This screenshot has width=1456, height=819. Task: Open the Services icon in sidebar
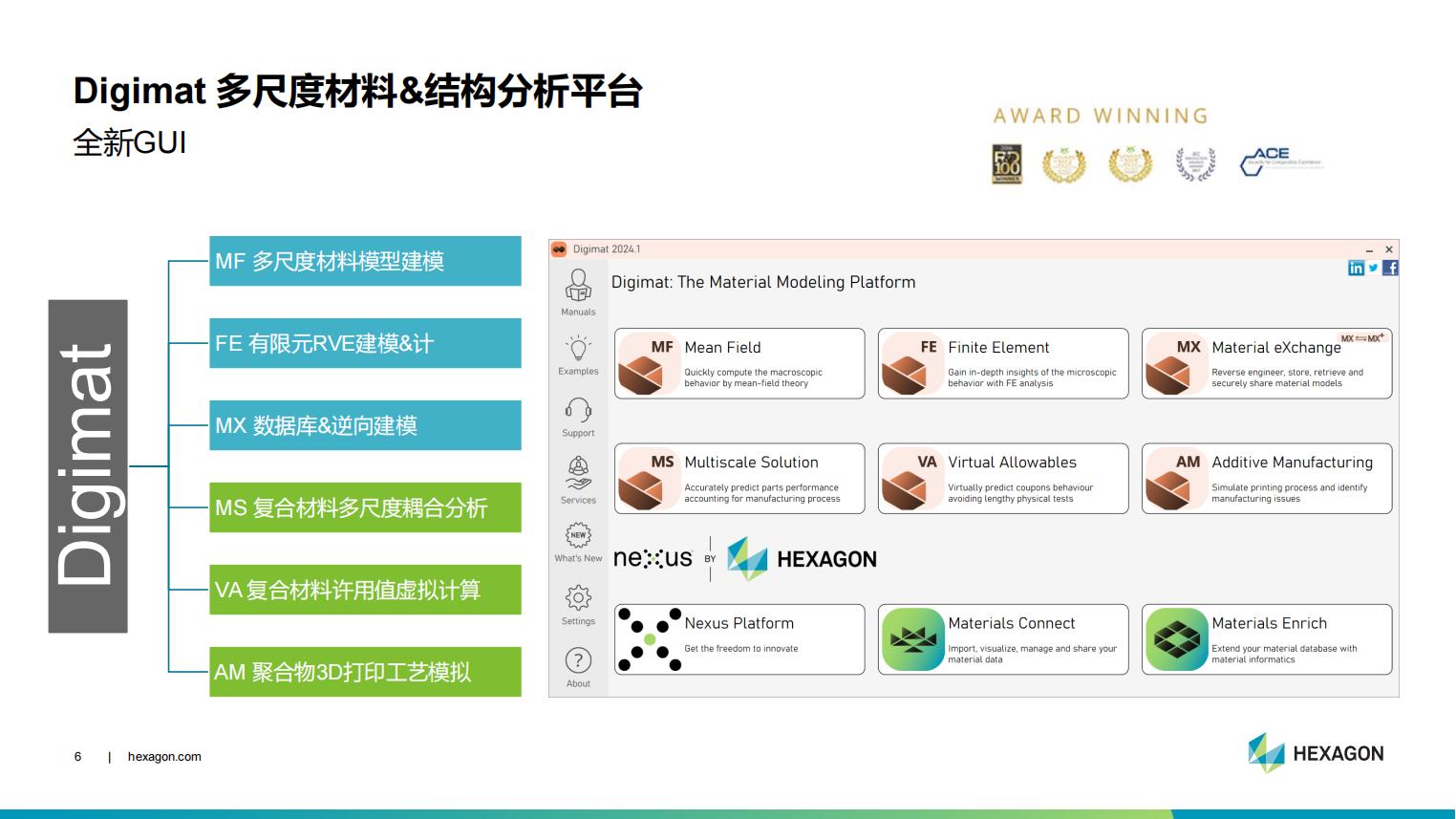tap(578, 473)
